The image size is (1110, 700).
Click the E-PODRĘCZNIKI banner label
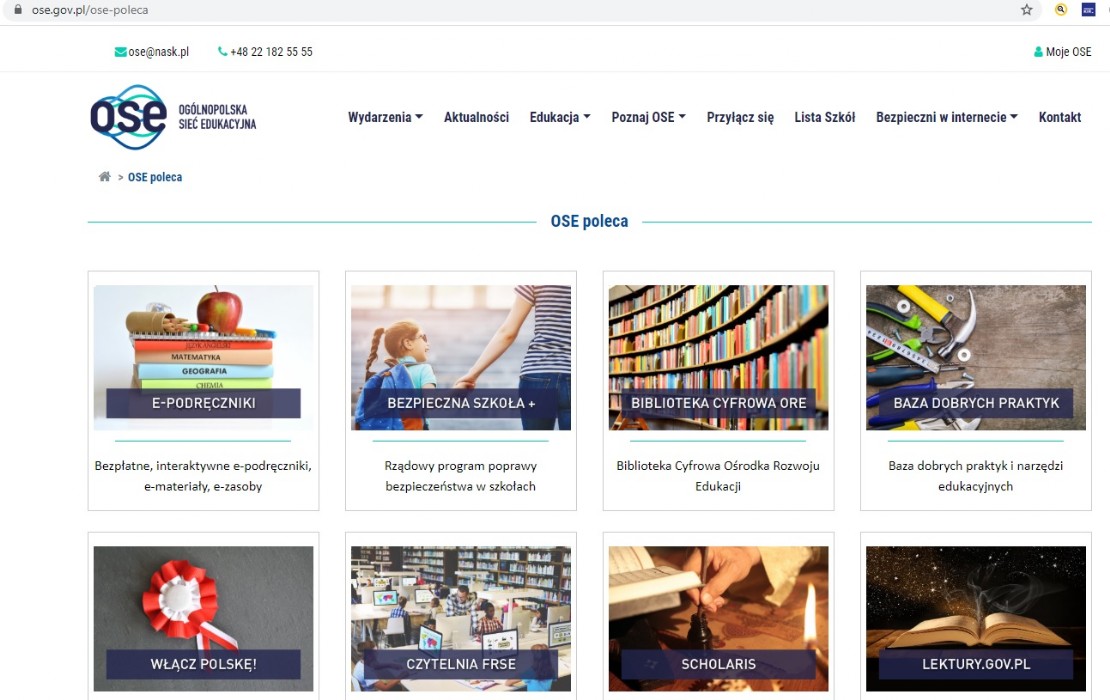pos(203,403)
